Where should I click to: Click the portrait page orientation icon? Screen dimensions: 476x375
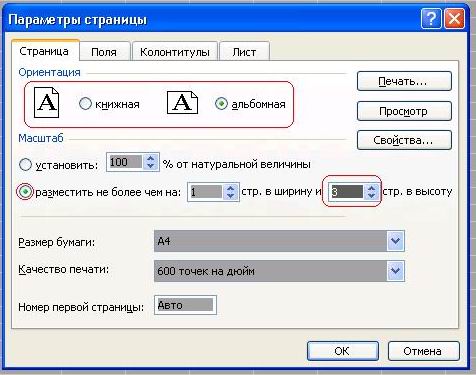[x=47, y=103]
